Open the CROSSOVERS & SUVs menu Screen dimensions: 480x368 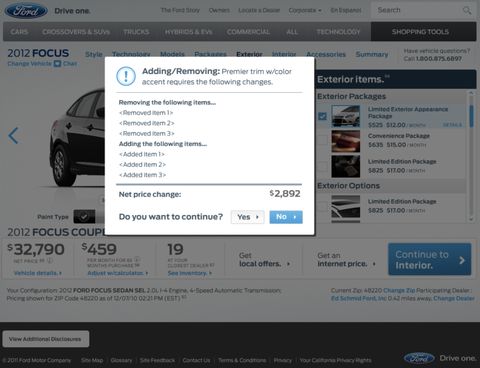76,32
